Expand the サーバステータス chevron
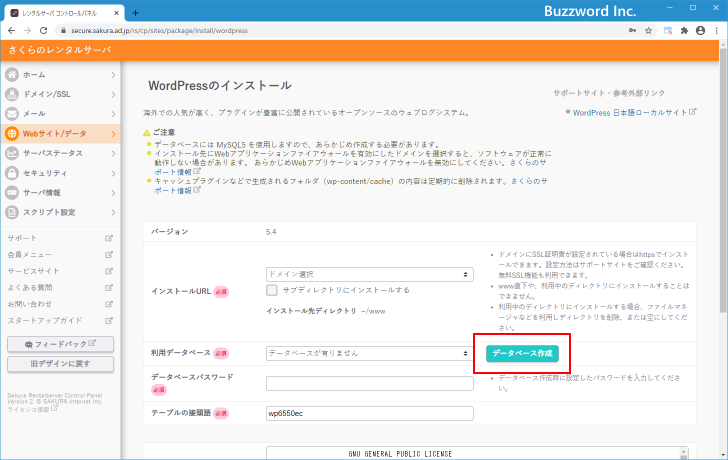Viewport: 728px width, 460px height. [x=113, y=153]
